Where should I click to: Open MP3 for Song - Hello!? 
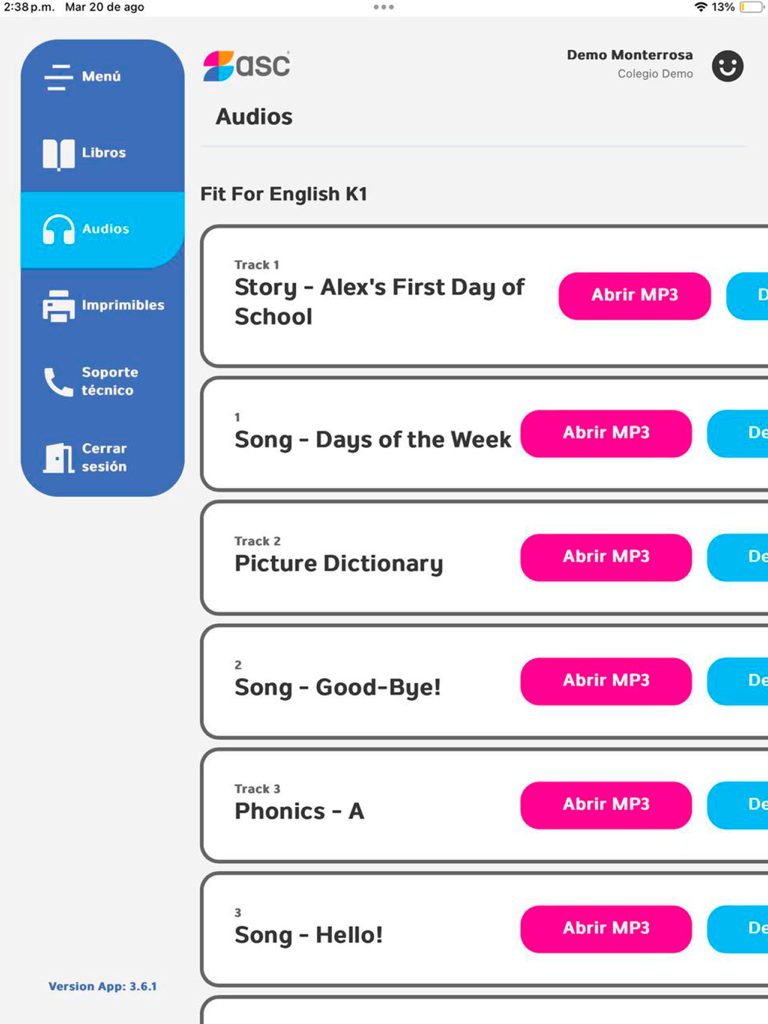pos(606,929)
